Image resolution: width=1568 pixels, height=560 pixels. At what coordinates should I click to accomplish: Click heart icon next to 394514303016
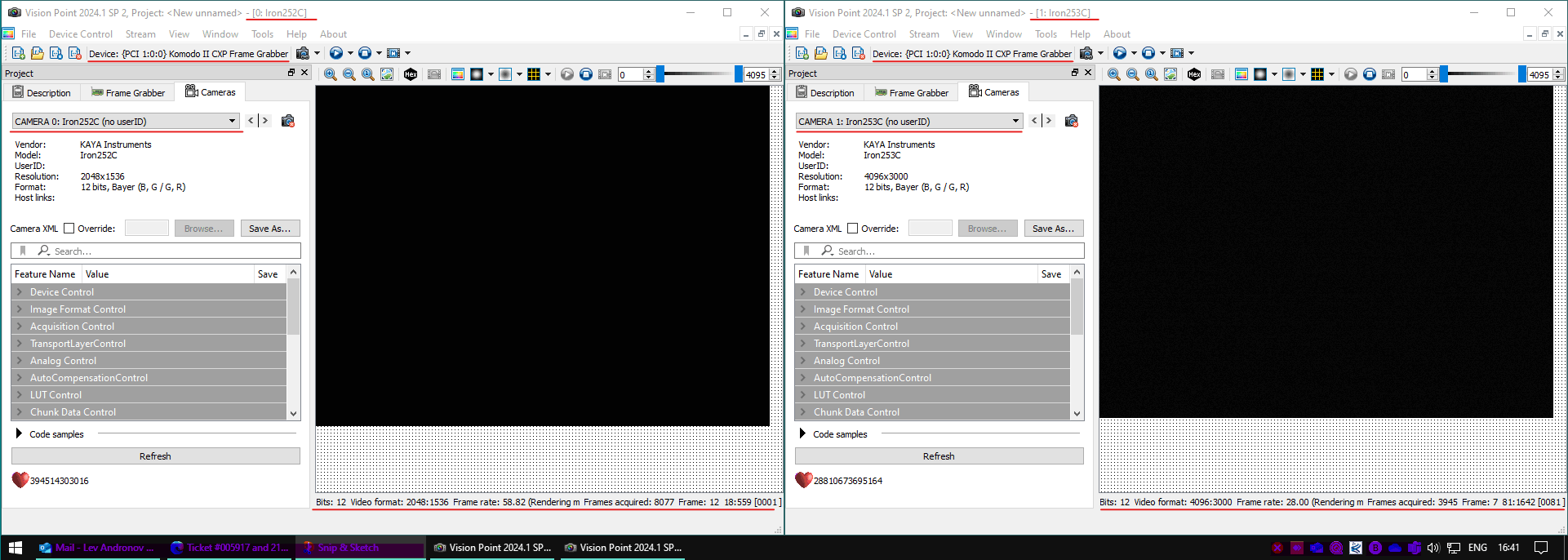(x=20, y=480)
